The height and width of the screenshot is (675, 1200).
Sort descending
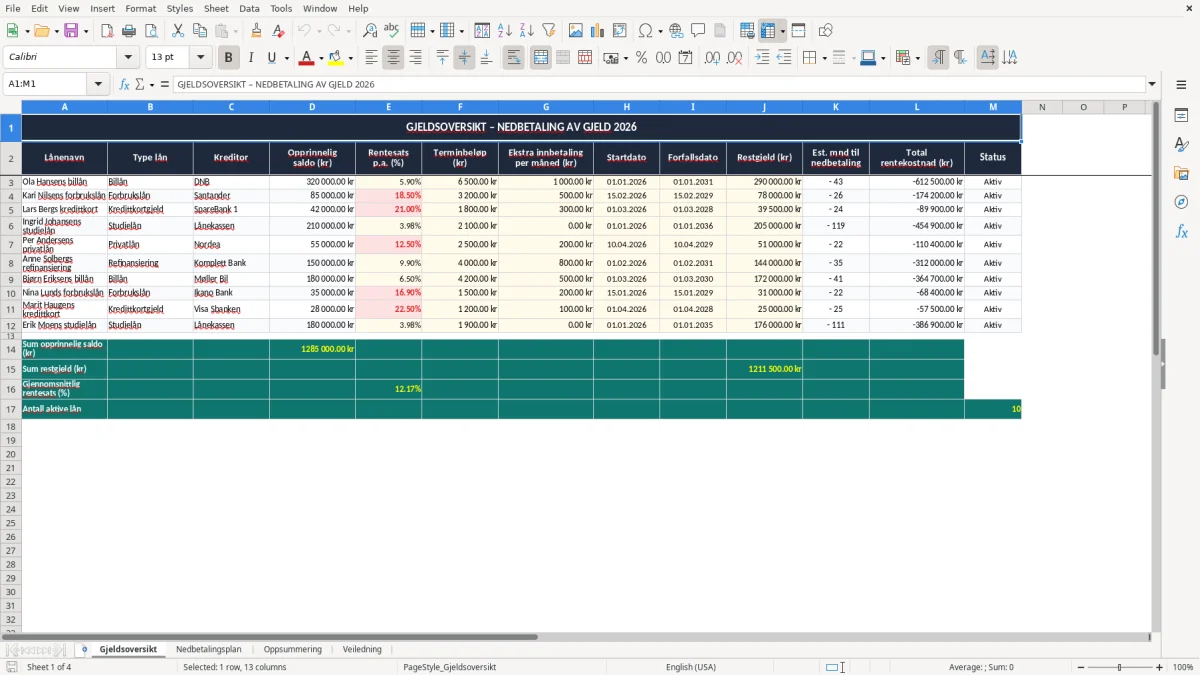[527, 31]
